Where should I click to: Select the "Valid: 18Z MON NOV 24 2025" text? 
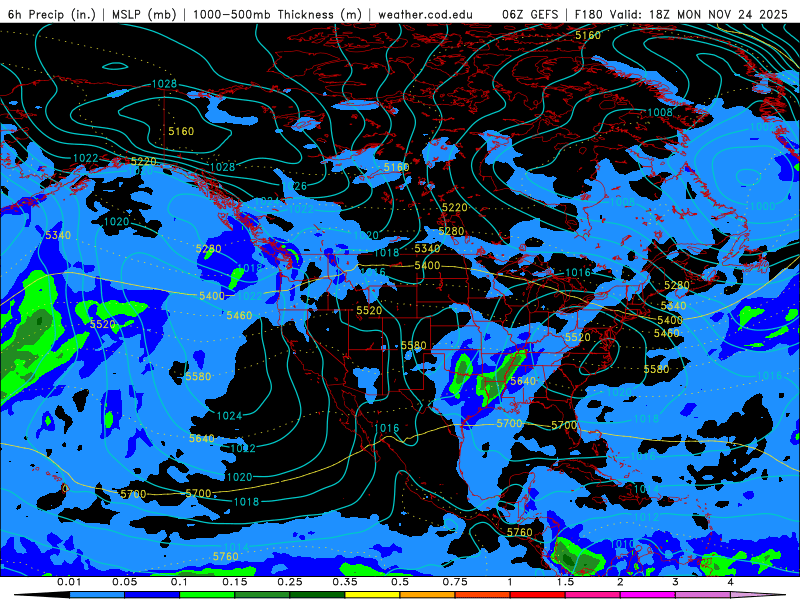coord(699,14)
